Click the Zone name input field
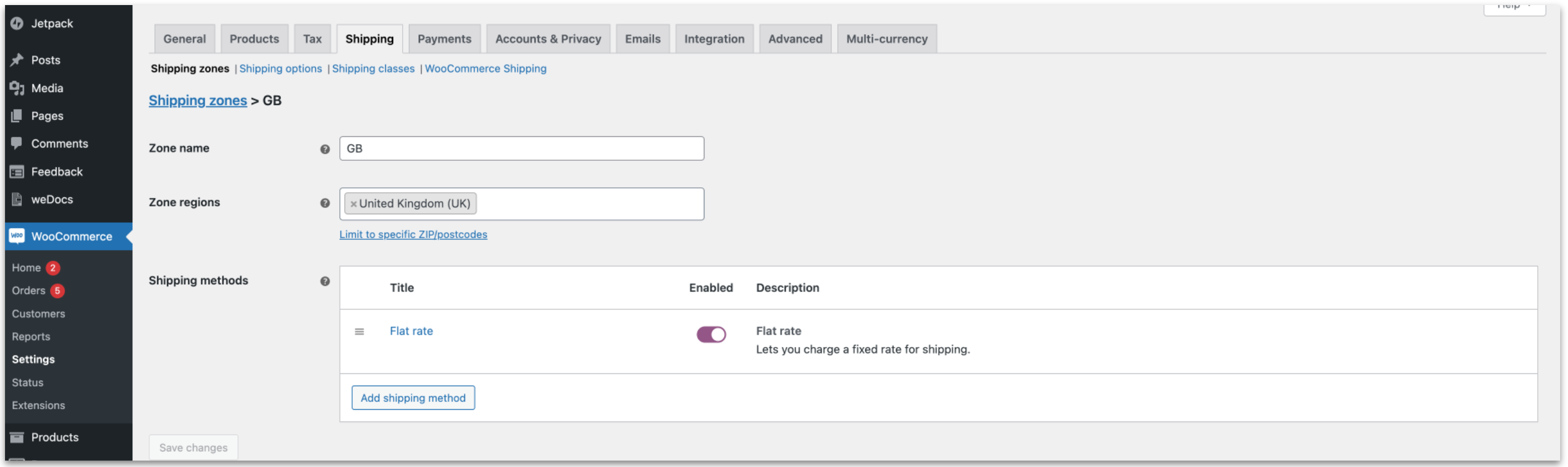The height and width of the screenshot is (467, 1568). point(521,149)
